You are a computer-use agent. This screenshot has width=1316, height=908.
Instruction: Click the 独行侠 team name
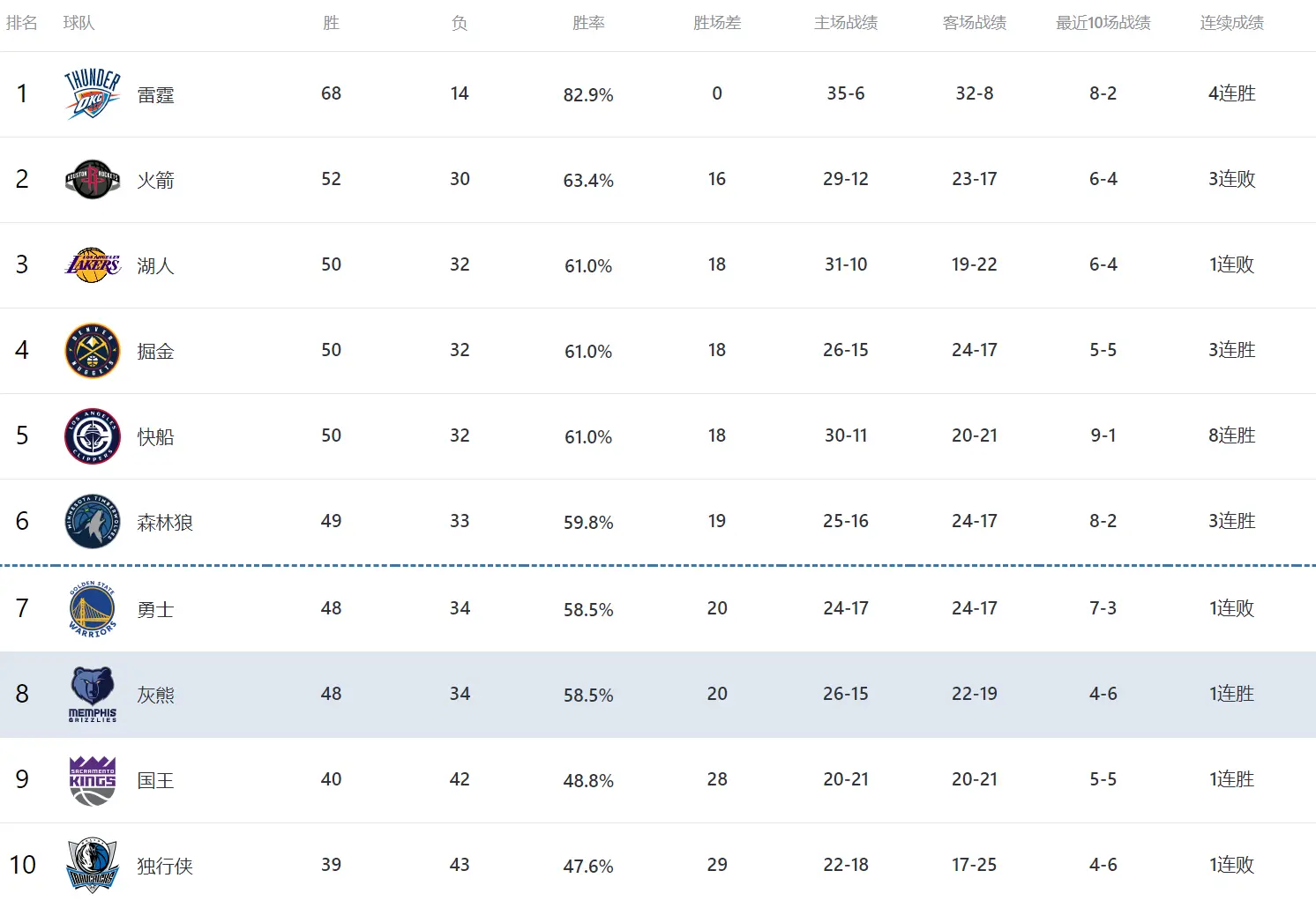165,867
